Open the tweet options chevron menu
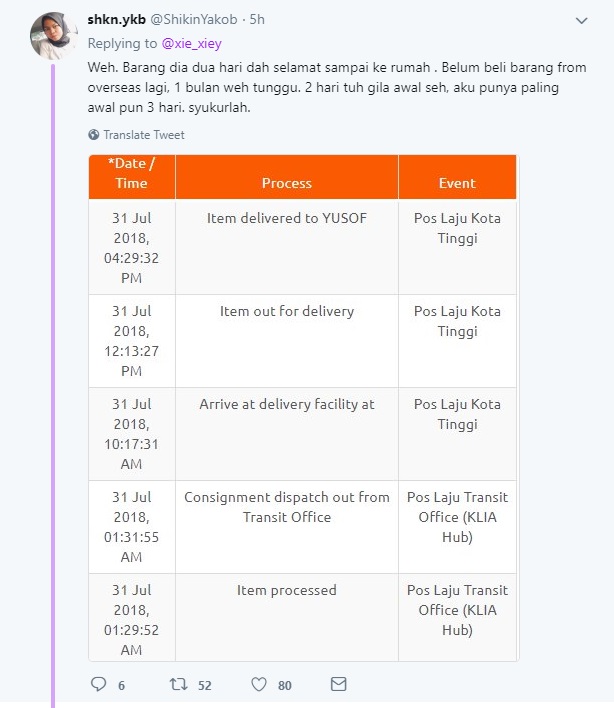 click(583, 21)
